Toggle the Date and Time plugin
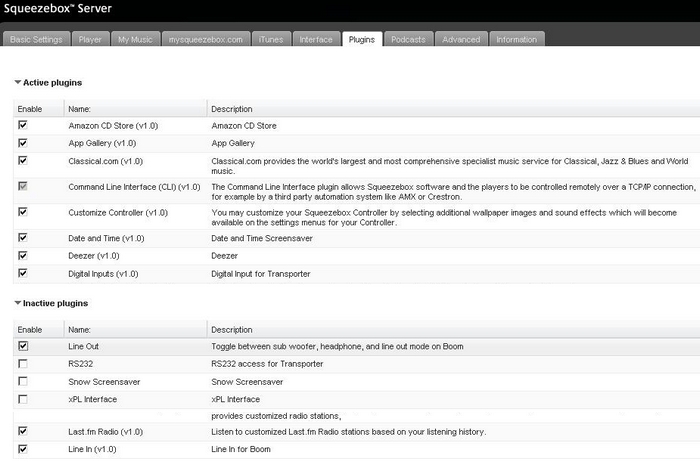The height and width of the screenshot is (462, 700). click(x=23, y=237)
